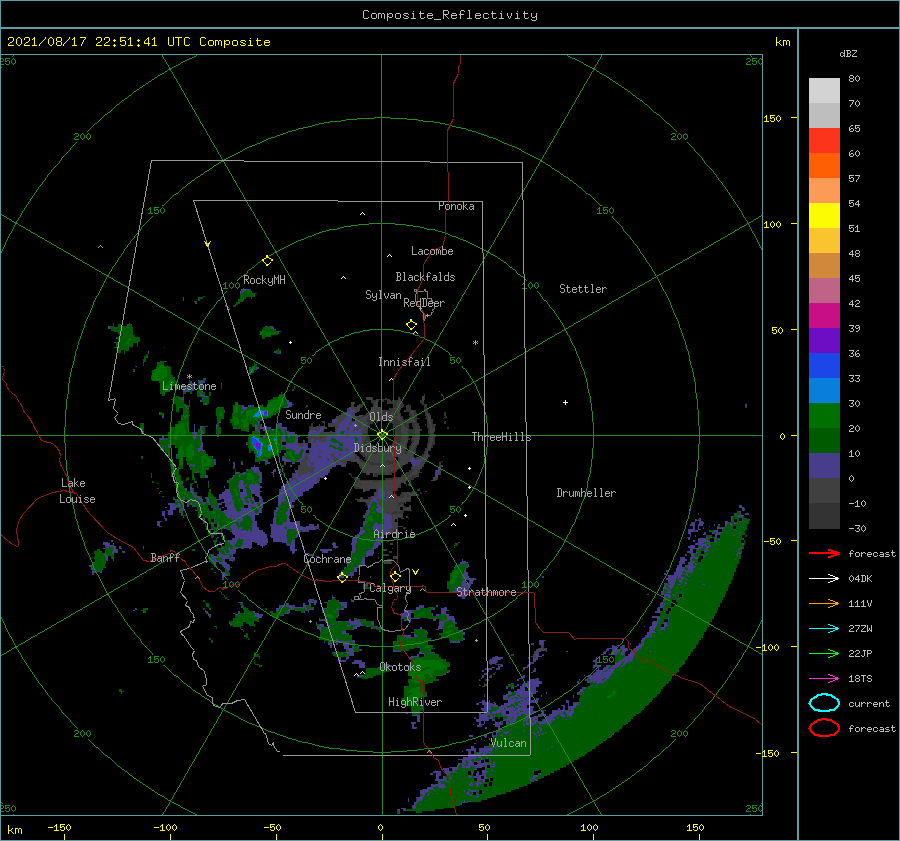Image resolution: width=900 pixels, height=841 pixels.
Task: Select the magenta 39-42 dBZ swatch
Action: [824, 316]
